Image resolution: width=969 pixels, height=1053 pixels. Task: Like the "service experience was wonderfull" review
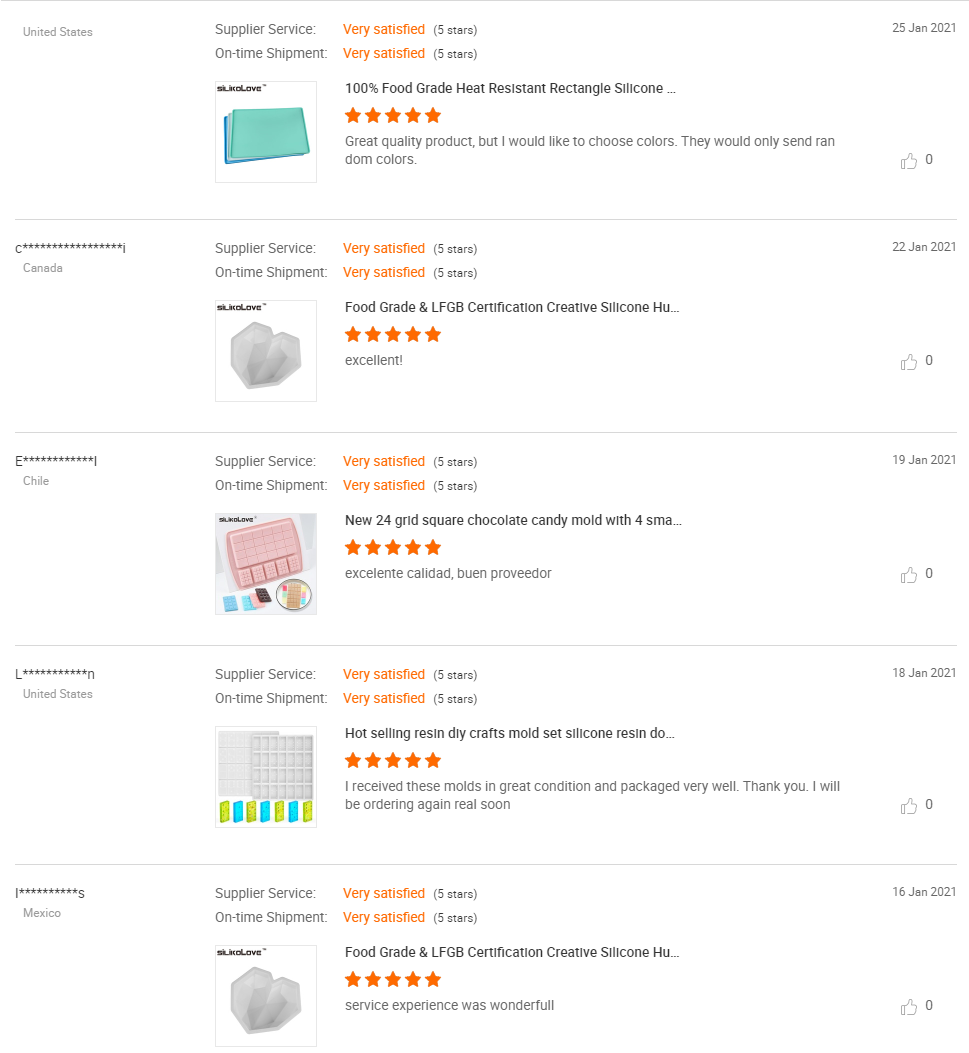[908, 1007]
